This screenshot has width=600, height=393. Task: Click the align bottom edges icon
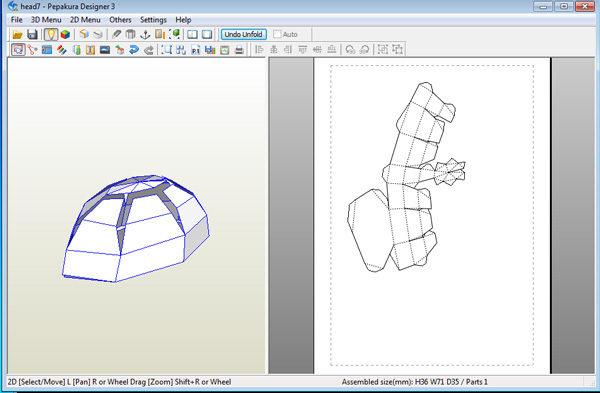332,49
